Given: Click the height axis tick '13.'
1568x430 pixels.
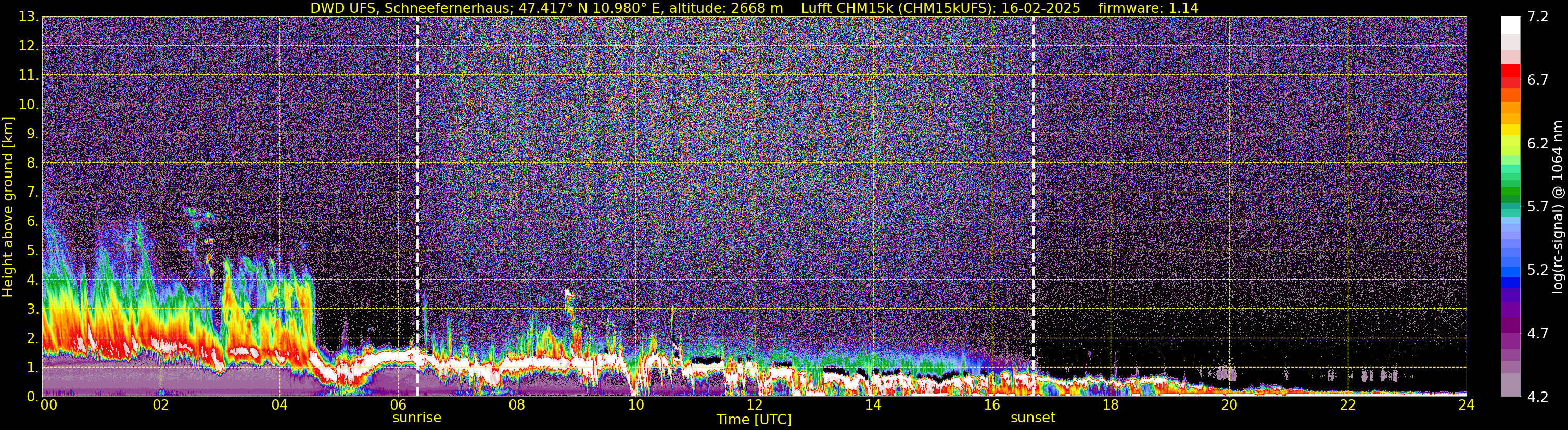Looking at the screenshot, I should (29, 17).
